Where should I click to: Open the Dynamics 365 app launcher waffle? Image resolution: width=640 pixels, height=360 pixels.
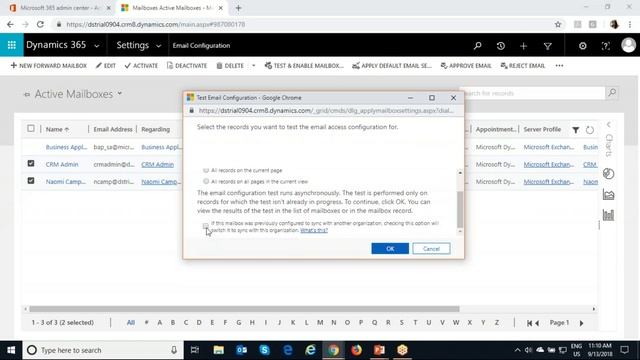11,45
